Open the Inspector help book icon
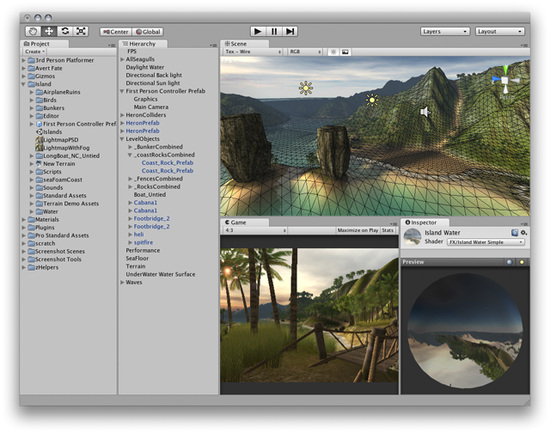This screenshot has width=550, height=433. [x=514, y=232]
